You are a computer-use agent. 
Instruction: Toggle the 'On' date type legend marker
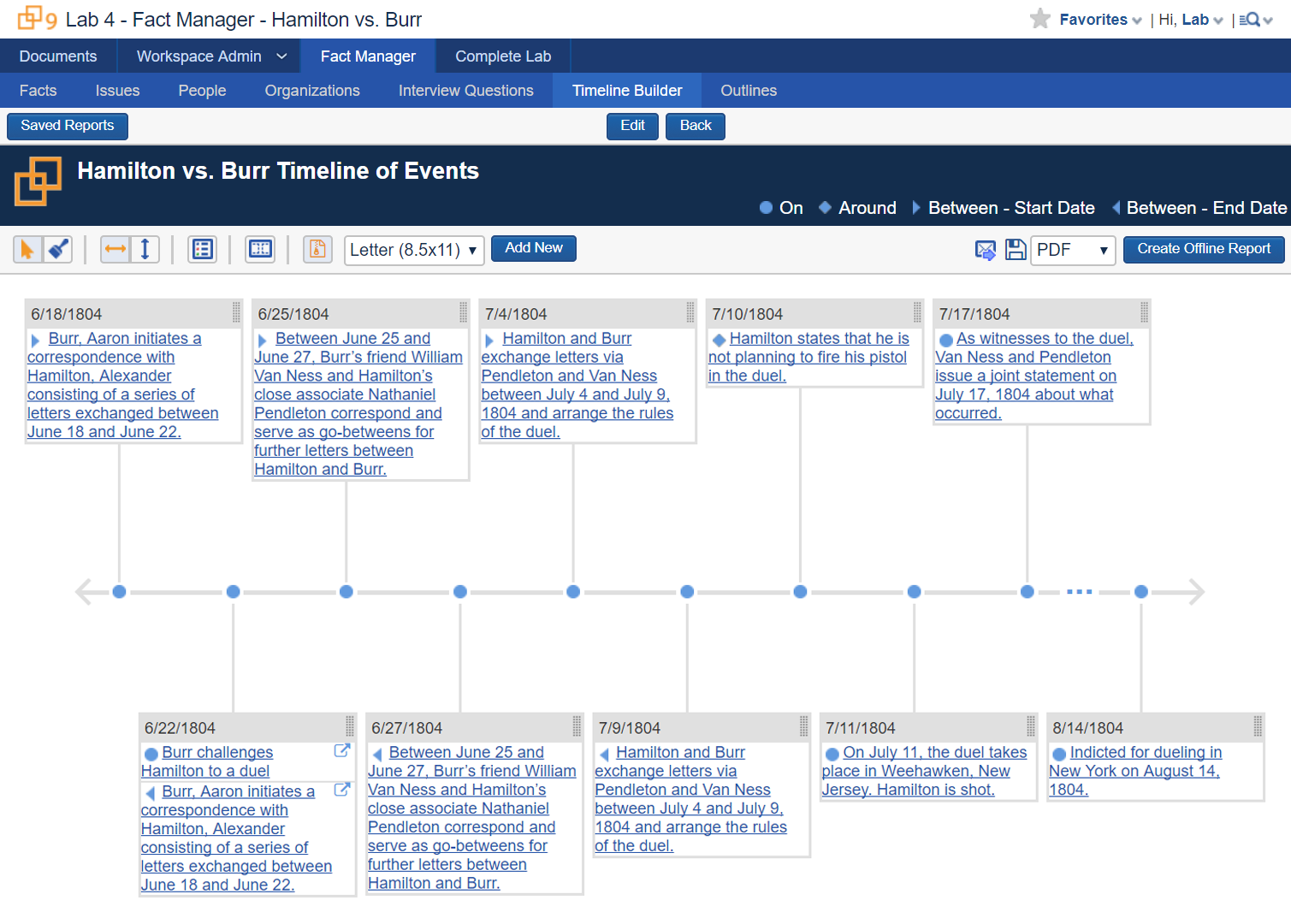(767, 207)
